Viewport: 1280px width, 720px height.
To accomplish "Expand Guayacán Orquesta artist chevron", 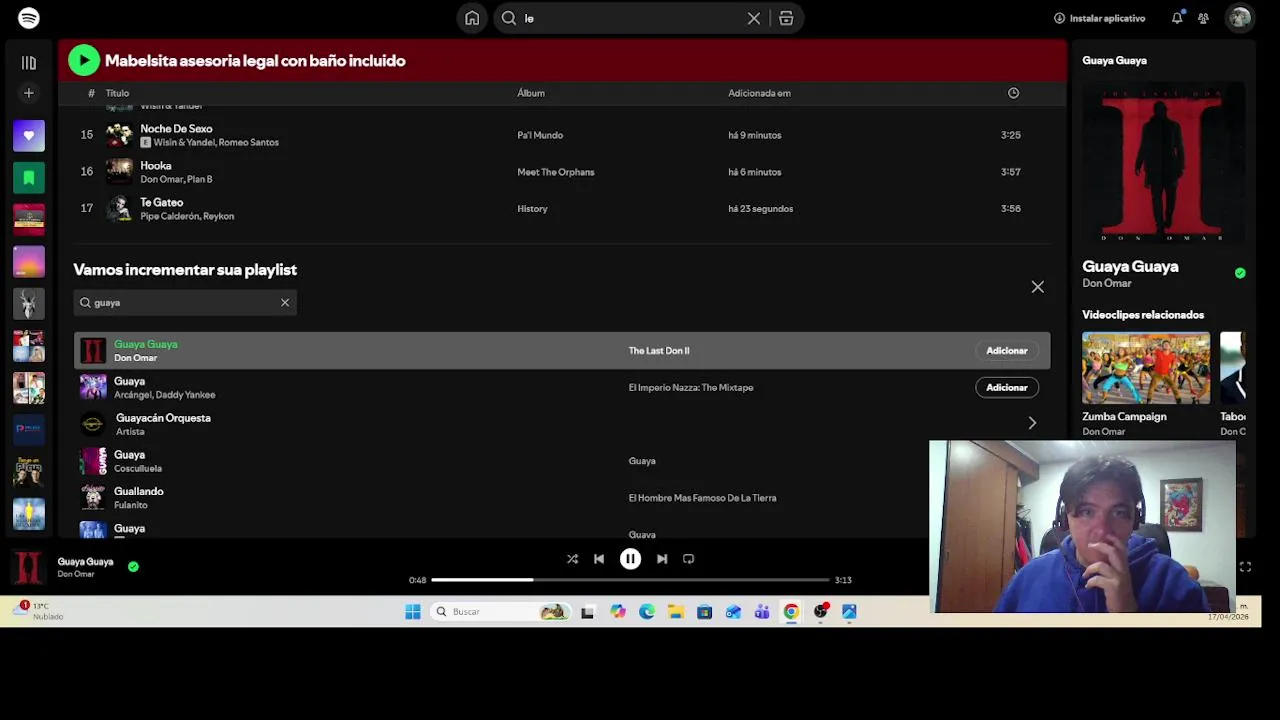I will [1032, 424].
